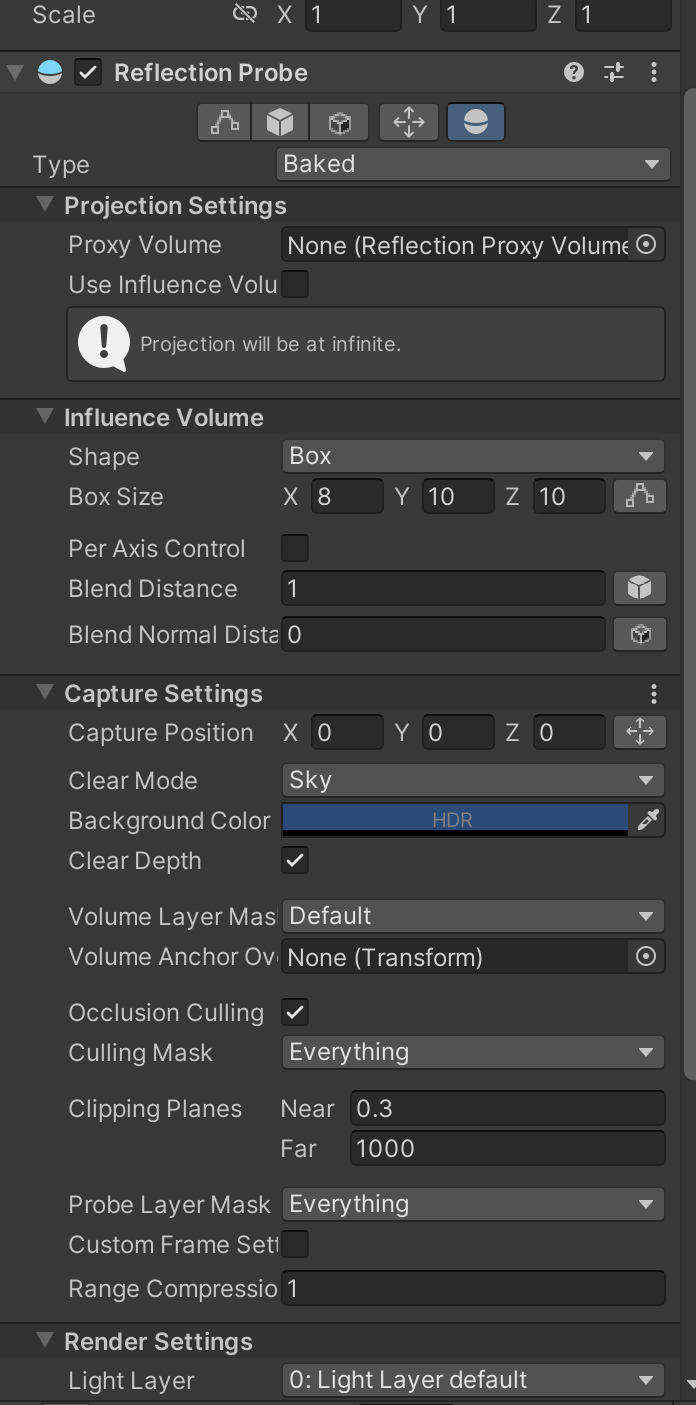The image size is (696, 1405).
Task: Collapse the Capture Settings section
Action: click(x=44, y=693)
